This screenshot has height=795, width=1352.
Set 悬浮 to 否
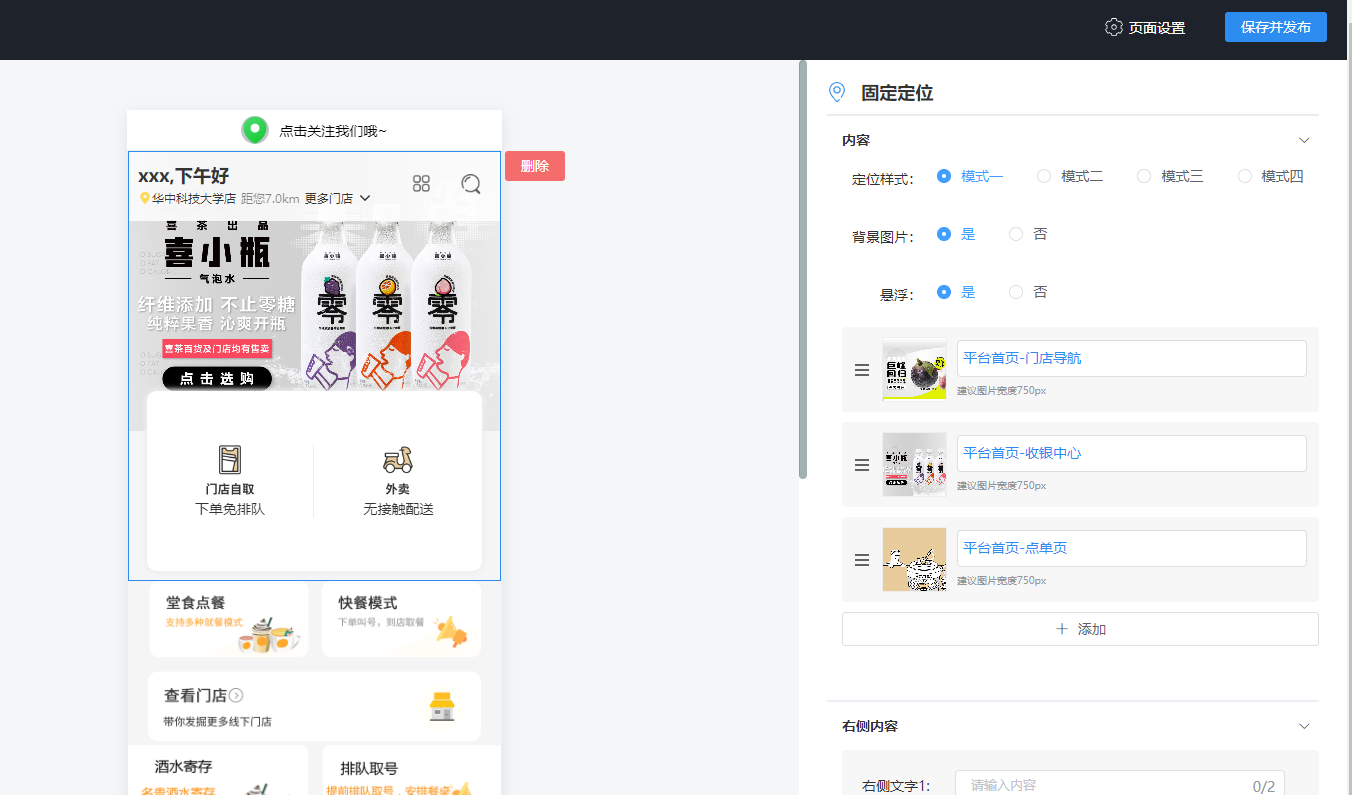(1029, 292)
